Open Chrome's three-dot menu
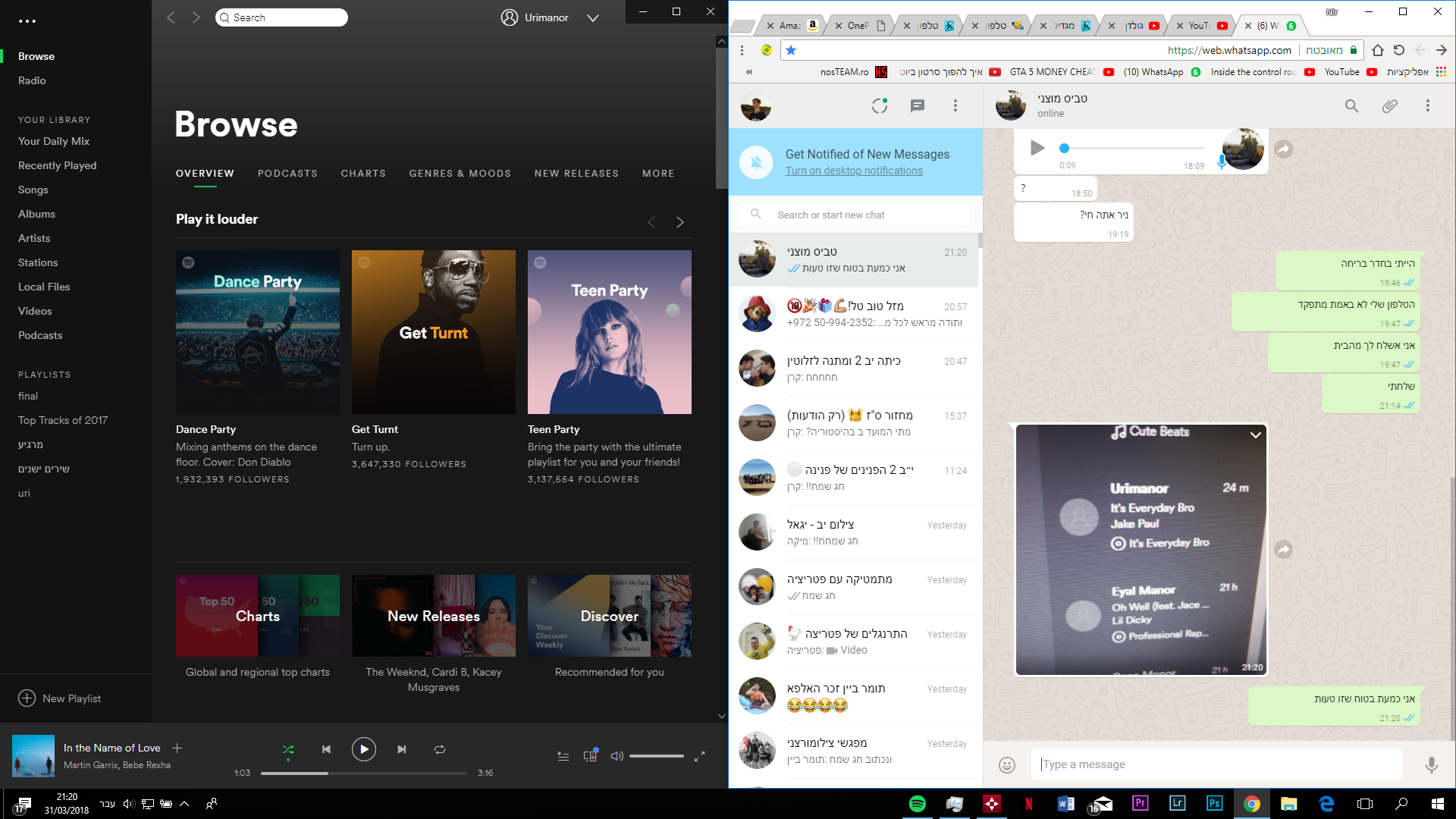This screenshot has width=1456, height=819. [x=742, y=50]
